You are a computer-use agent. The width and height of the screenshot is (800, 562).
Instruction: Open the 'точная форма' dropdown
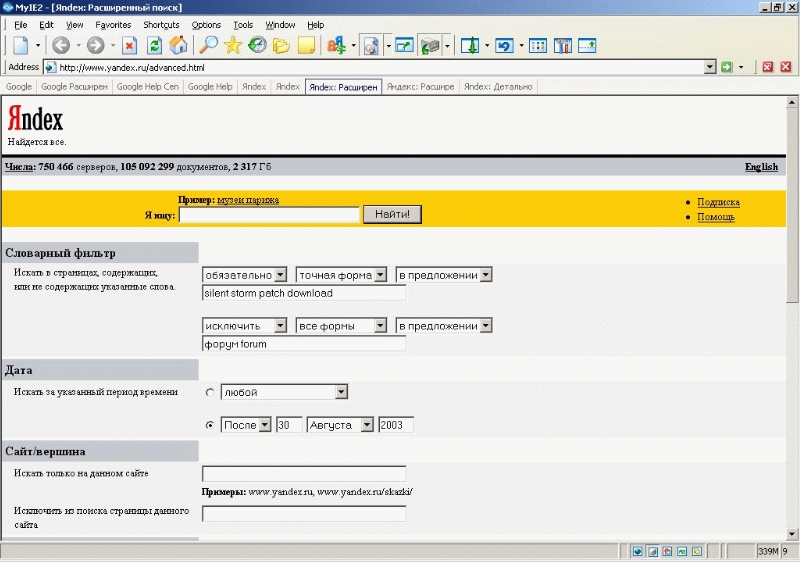[x=341, y=275]
